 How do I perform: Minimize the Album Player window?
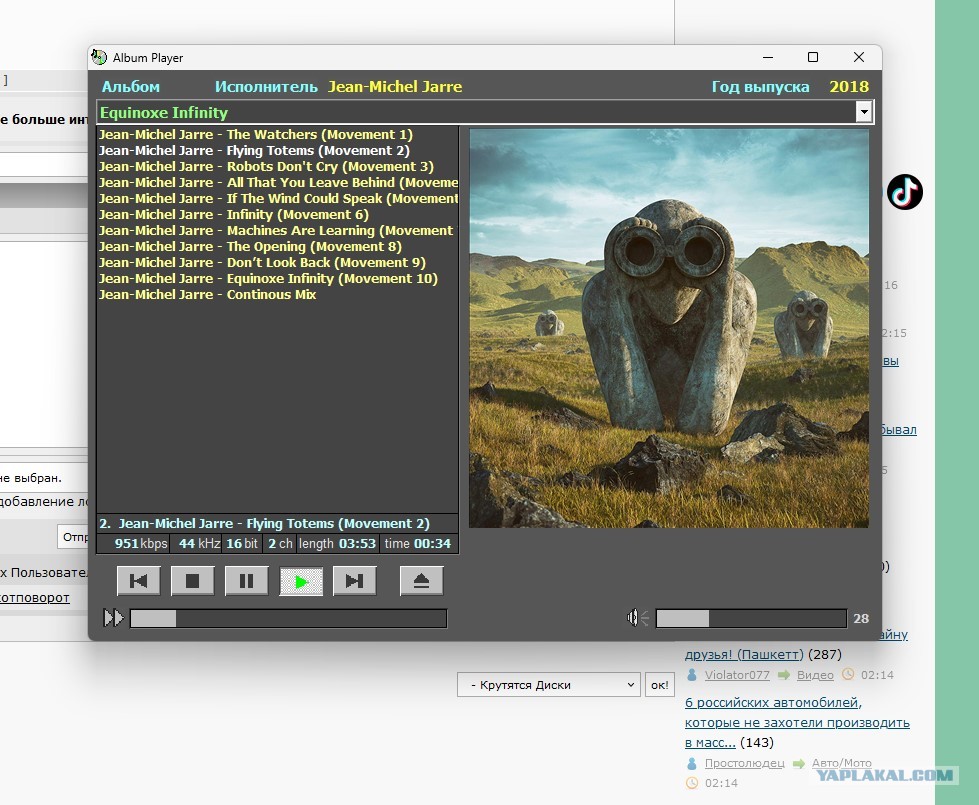(768, 57)
